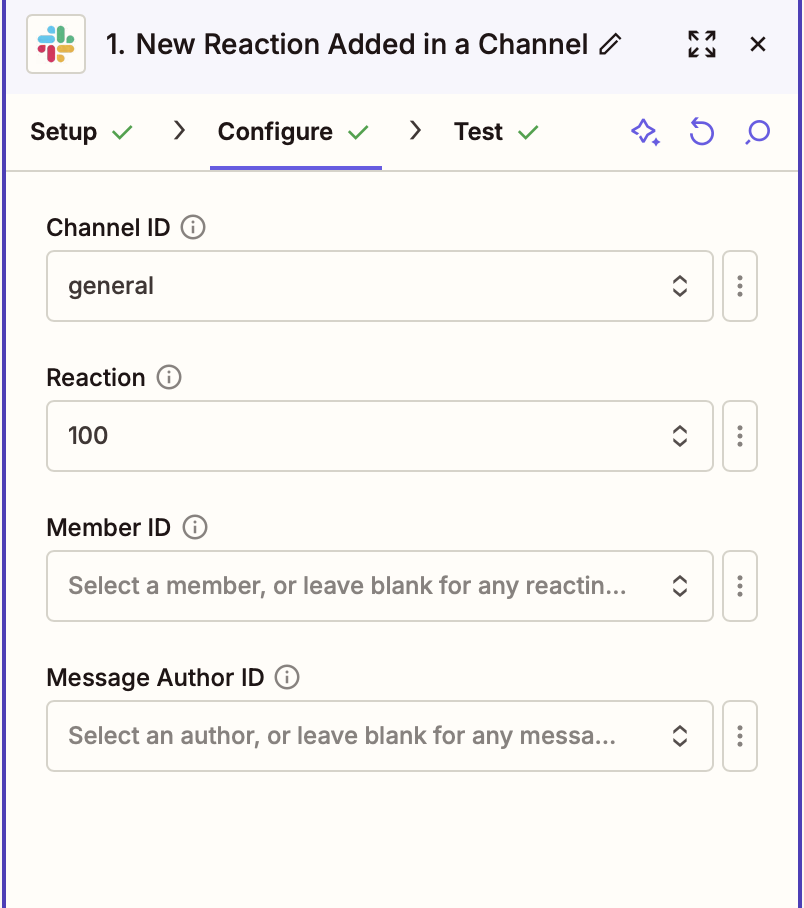Open the search magnifier icon

pos(758,132)
